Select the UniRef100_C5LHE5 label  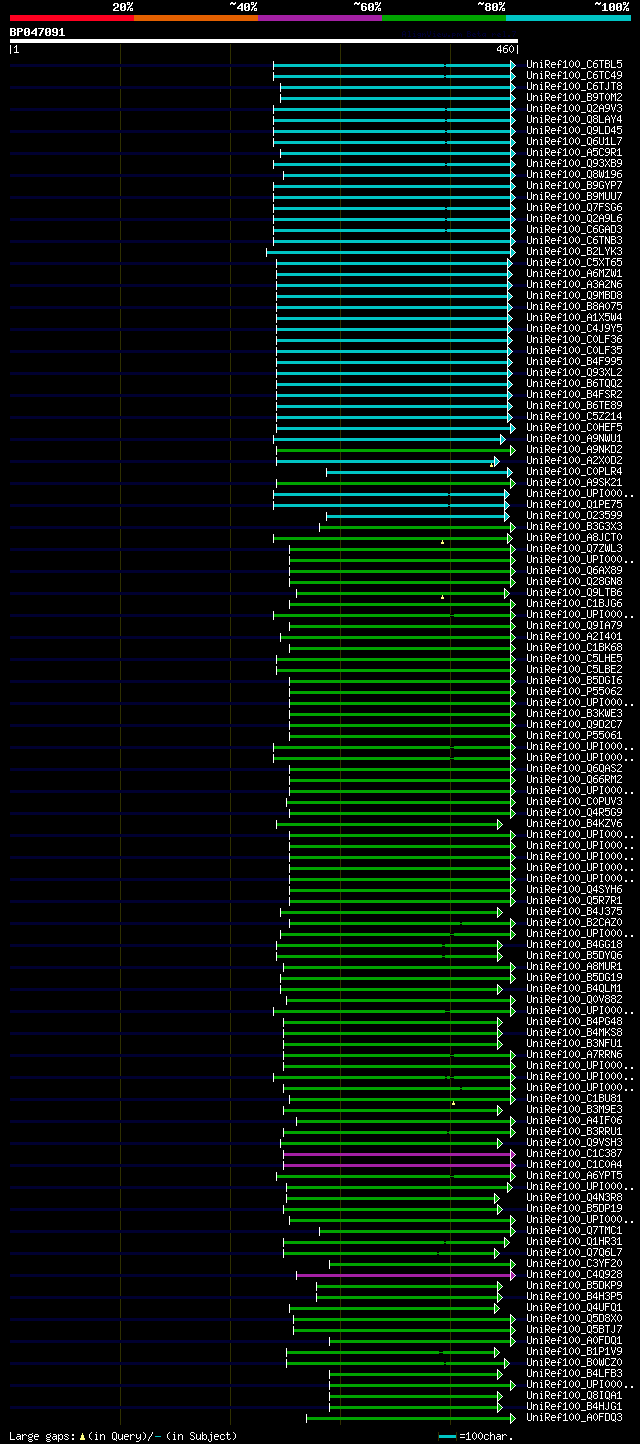point(574,658)
